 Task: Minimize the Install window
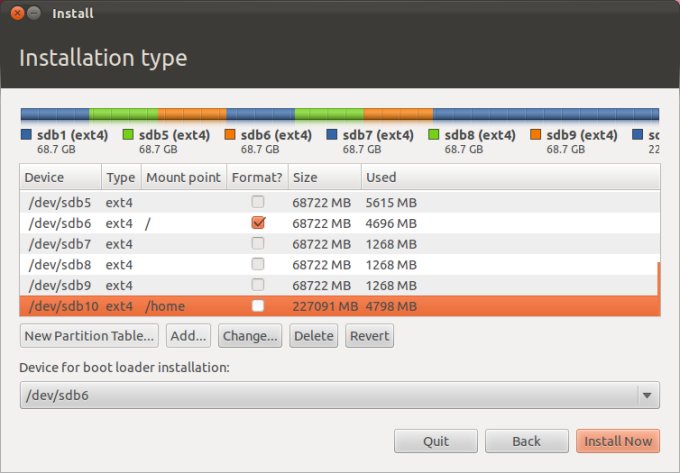[x=34, y=13]
